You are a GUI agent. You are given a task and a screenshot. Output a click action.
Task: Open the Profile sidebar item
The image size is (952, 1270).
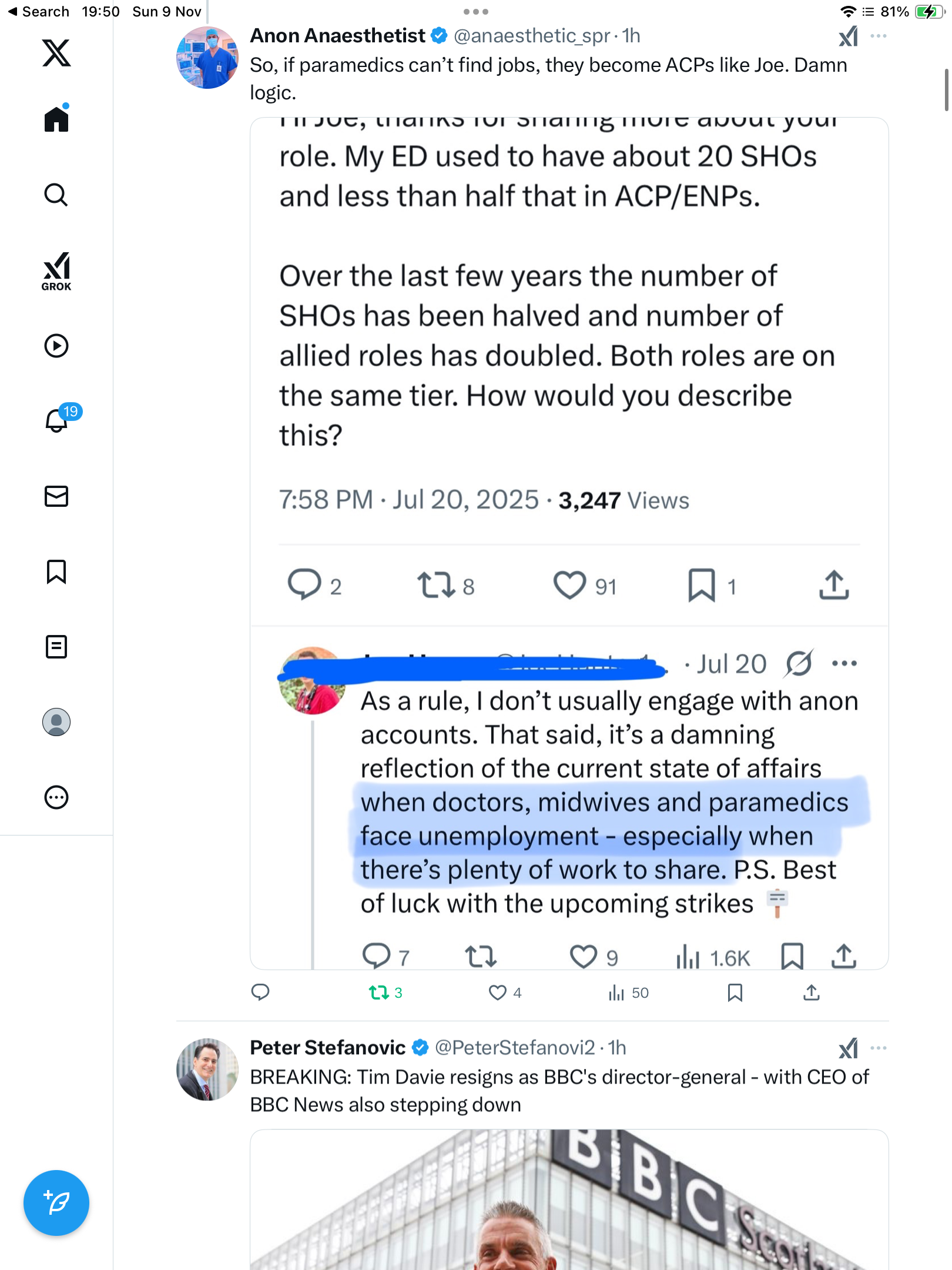[56, 722]
